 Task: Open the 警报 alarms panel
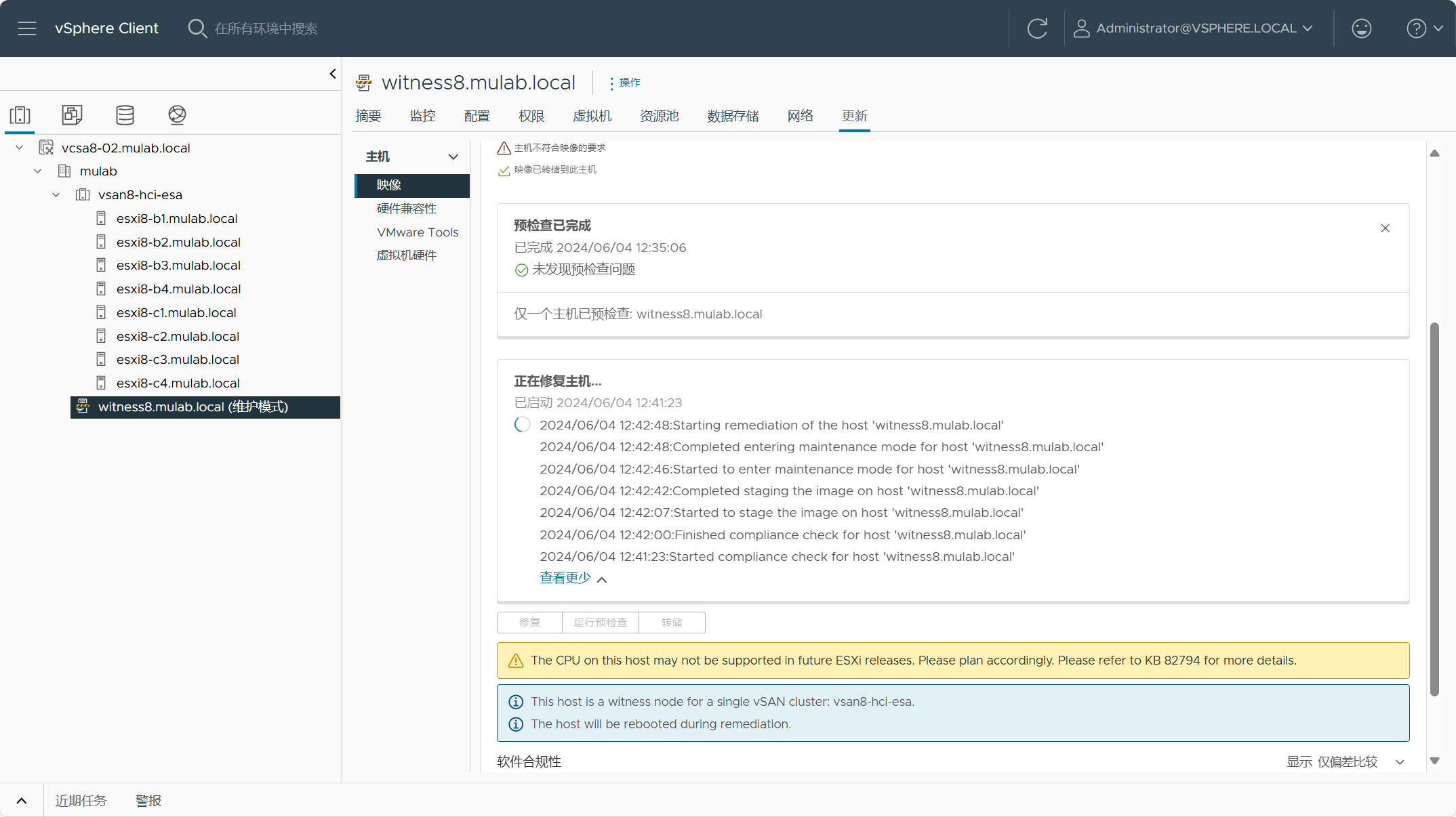pos(148,801)
